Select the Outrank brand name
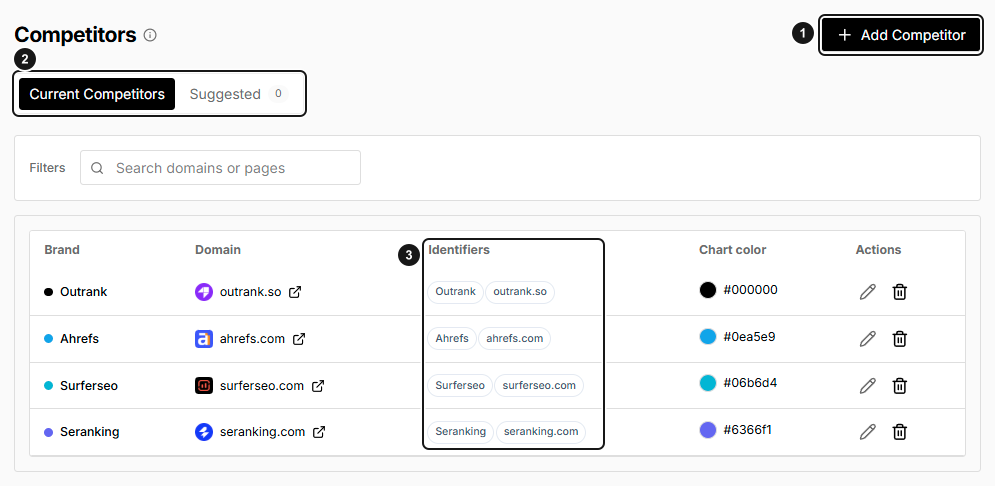This screenshot has height=486, width=995. pyautogui.click(x=84, y=292)
